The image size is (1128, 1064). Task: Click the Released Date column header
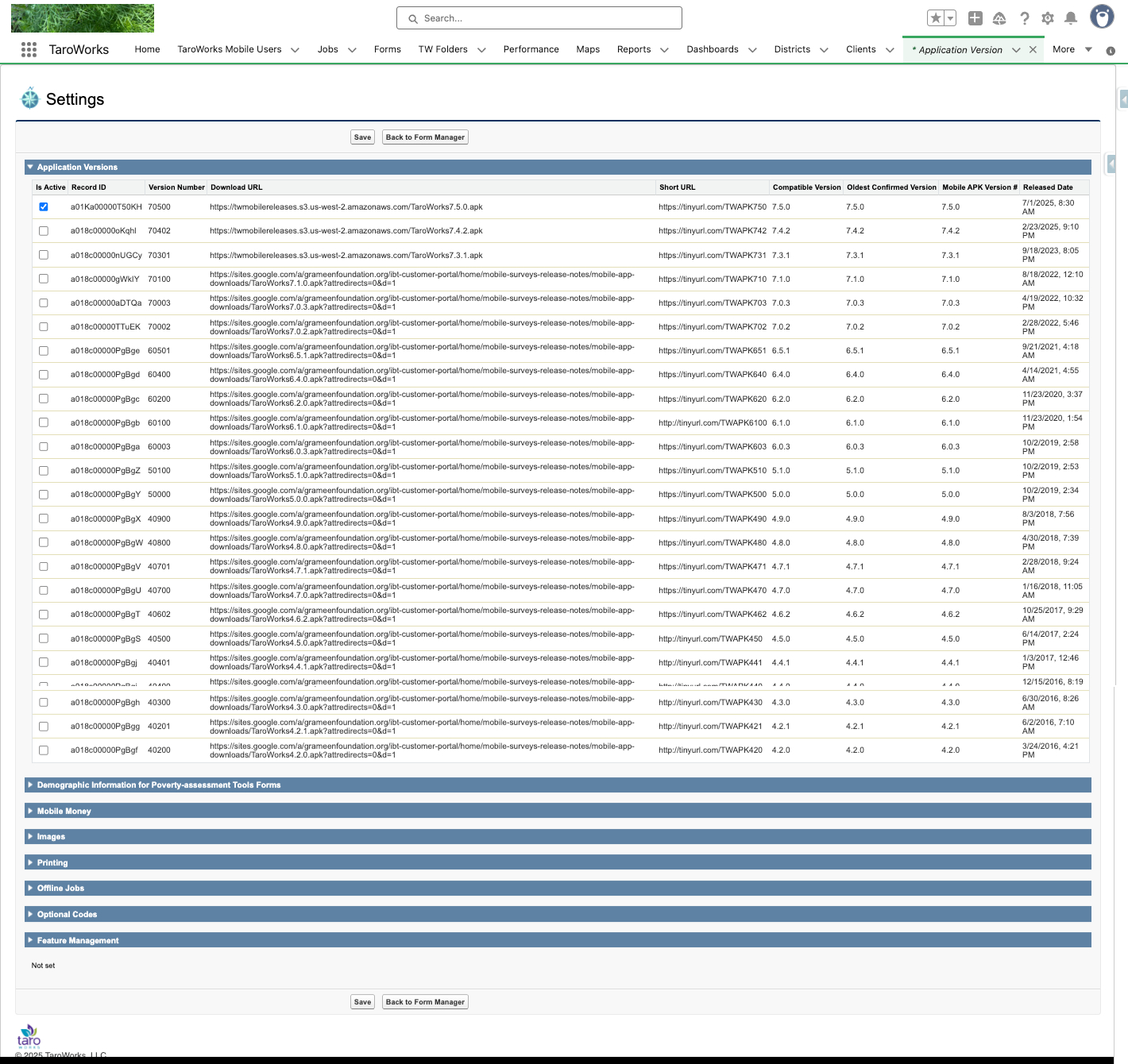1048,187
